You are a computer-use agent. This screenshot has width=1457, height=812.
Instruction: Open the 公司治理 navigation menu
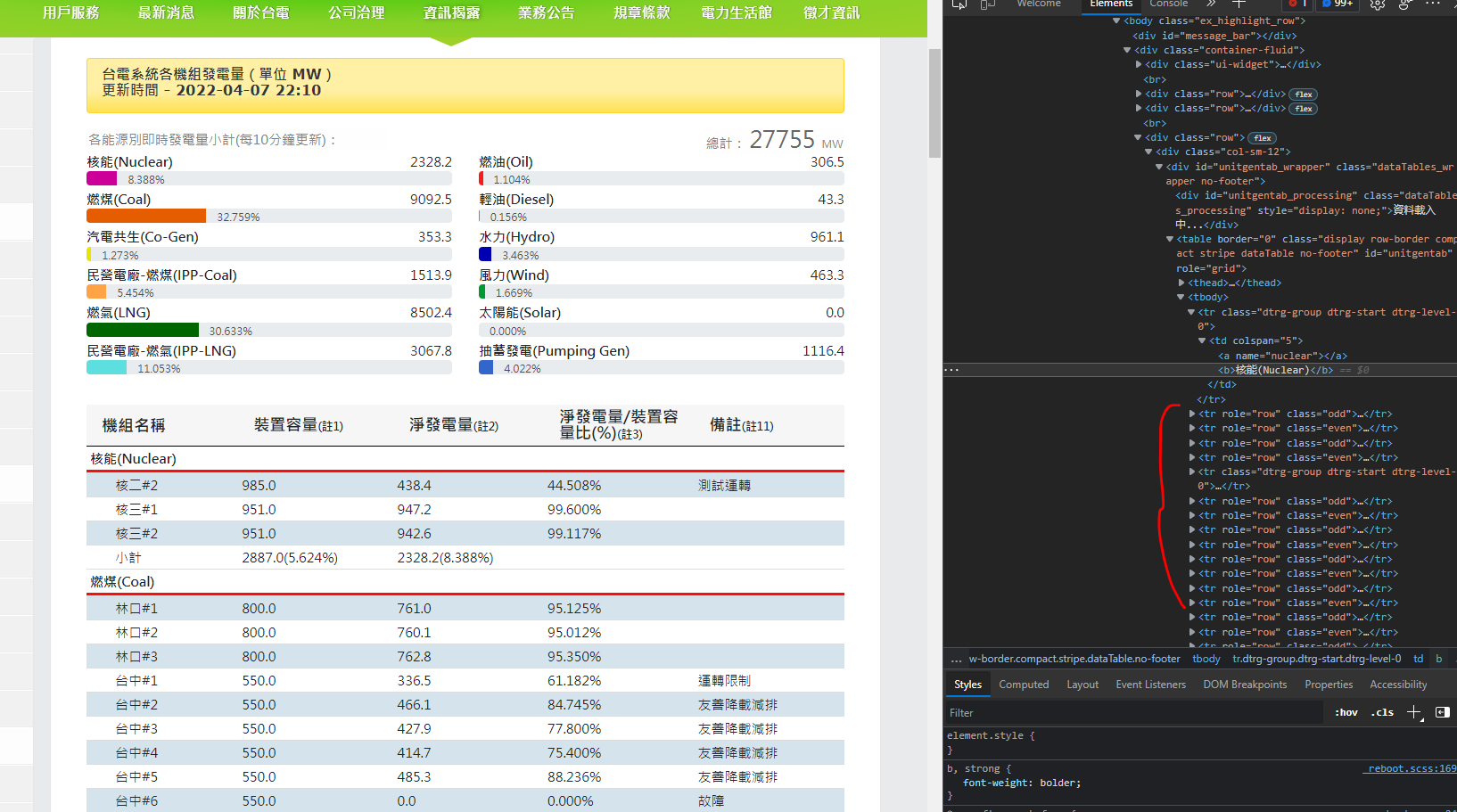coord(357,12)
